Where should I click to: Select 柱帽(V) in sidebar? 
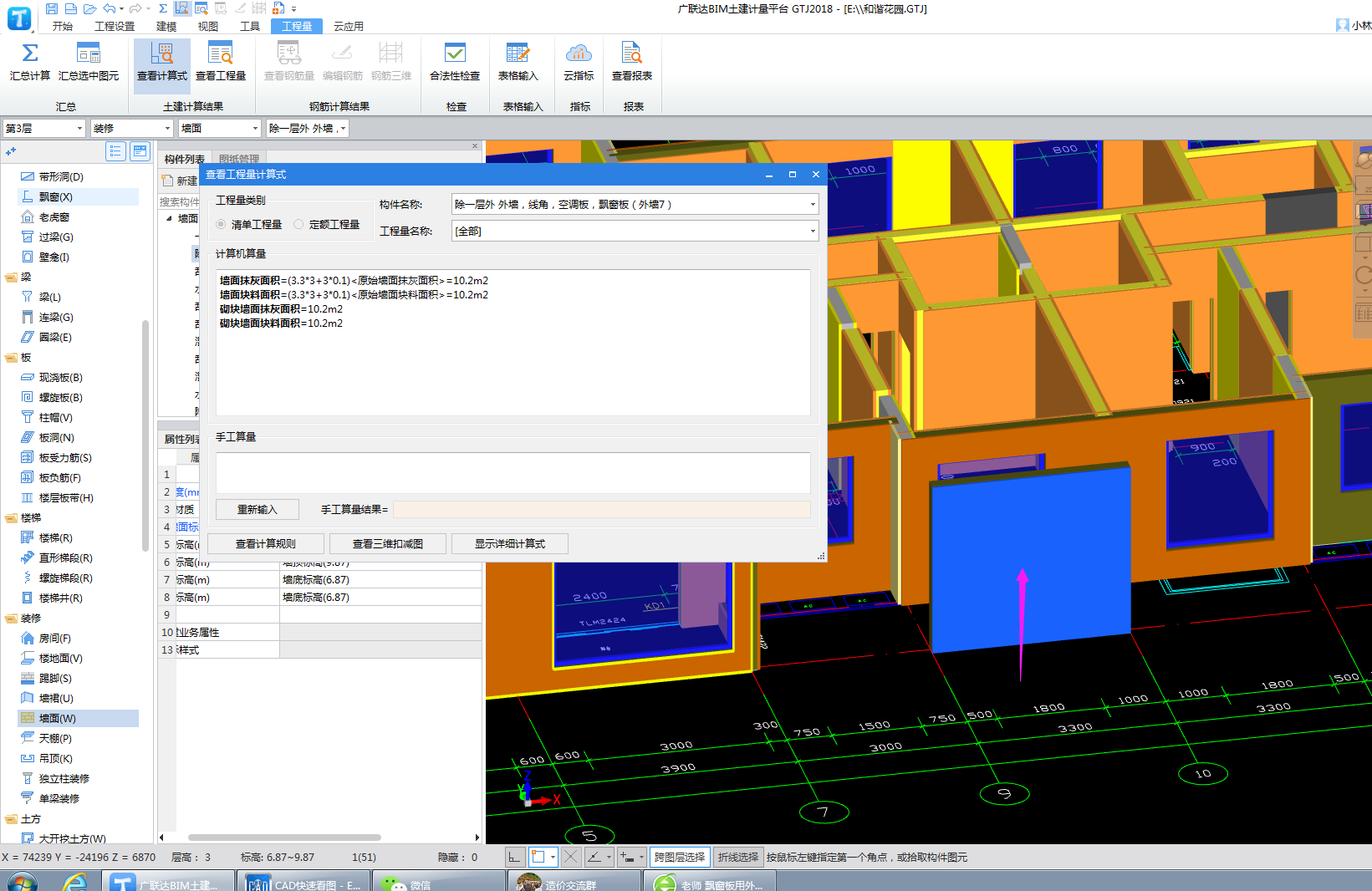(55, 418)
